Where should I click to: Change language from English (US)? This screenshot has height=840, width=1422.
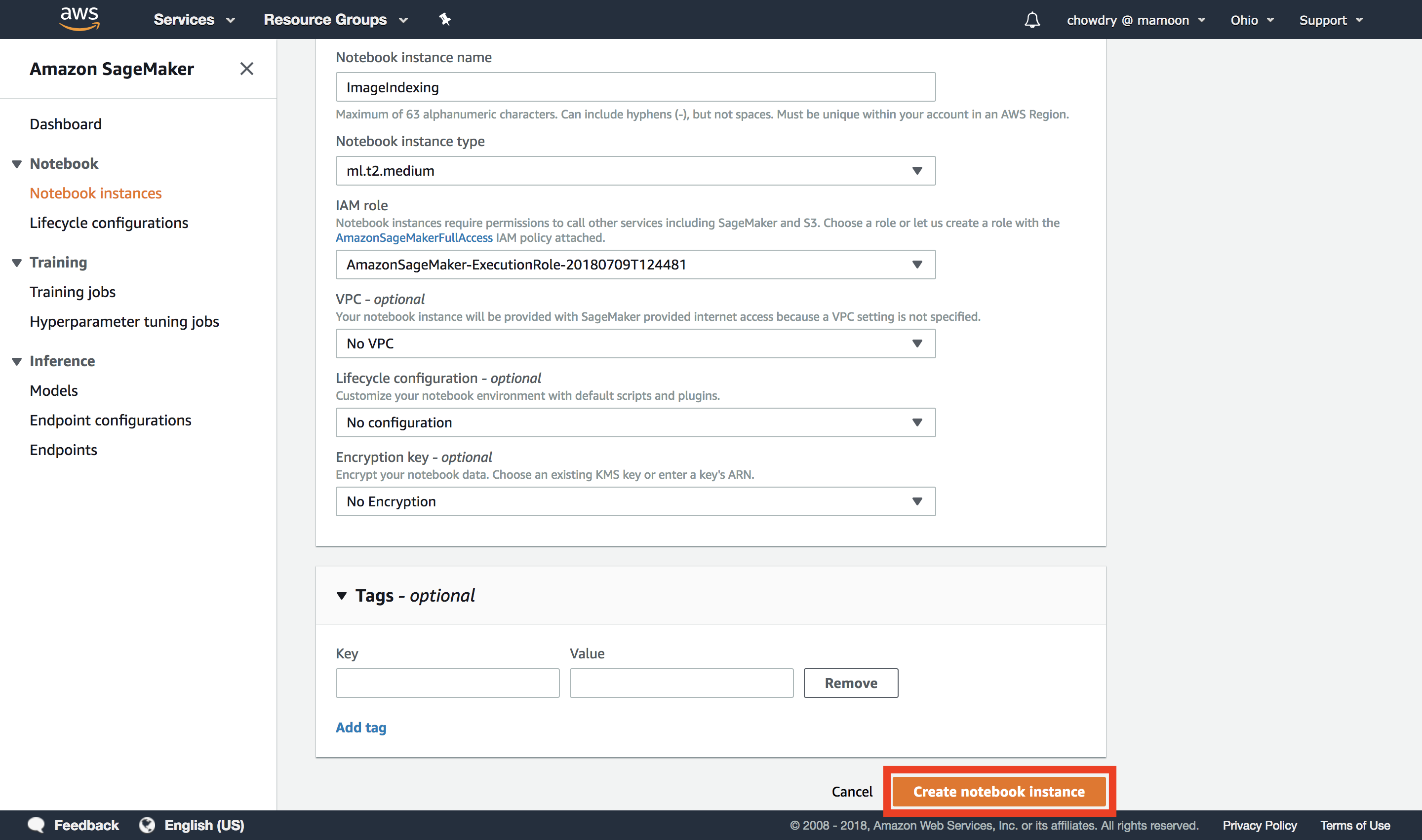coord(204,825)
